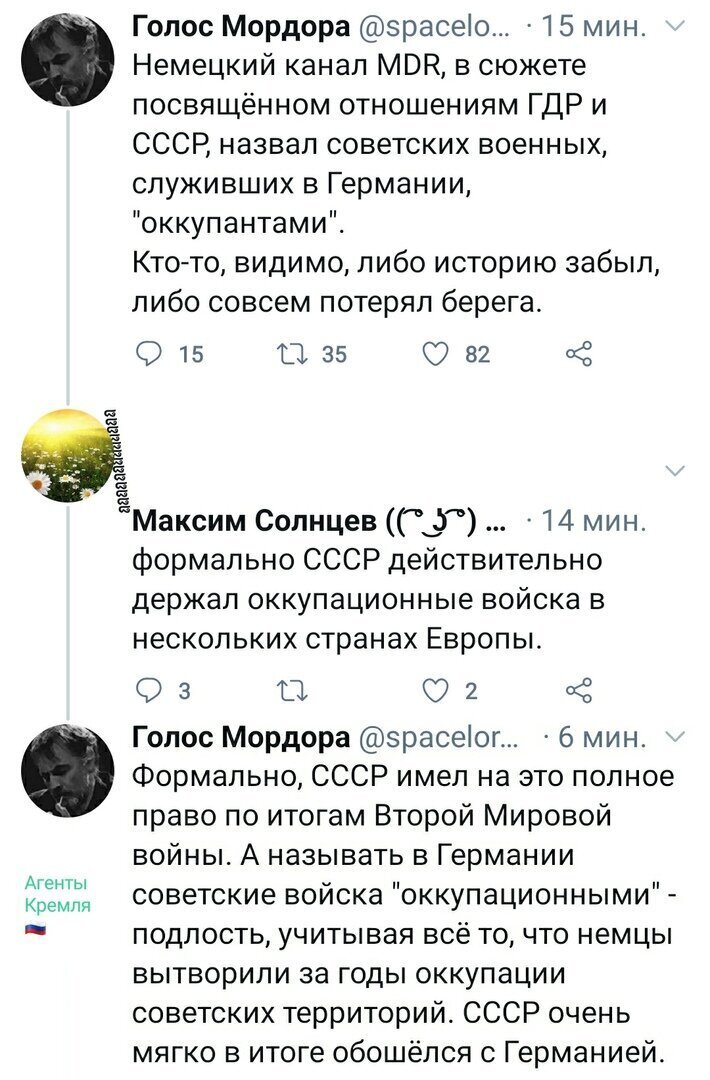The image size is (710, 1080).
Task: Share Максим Солнцев's tweet
Action: (x=579, y=690)
